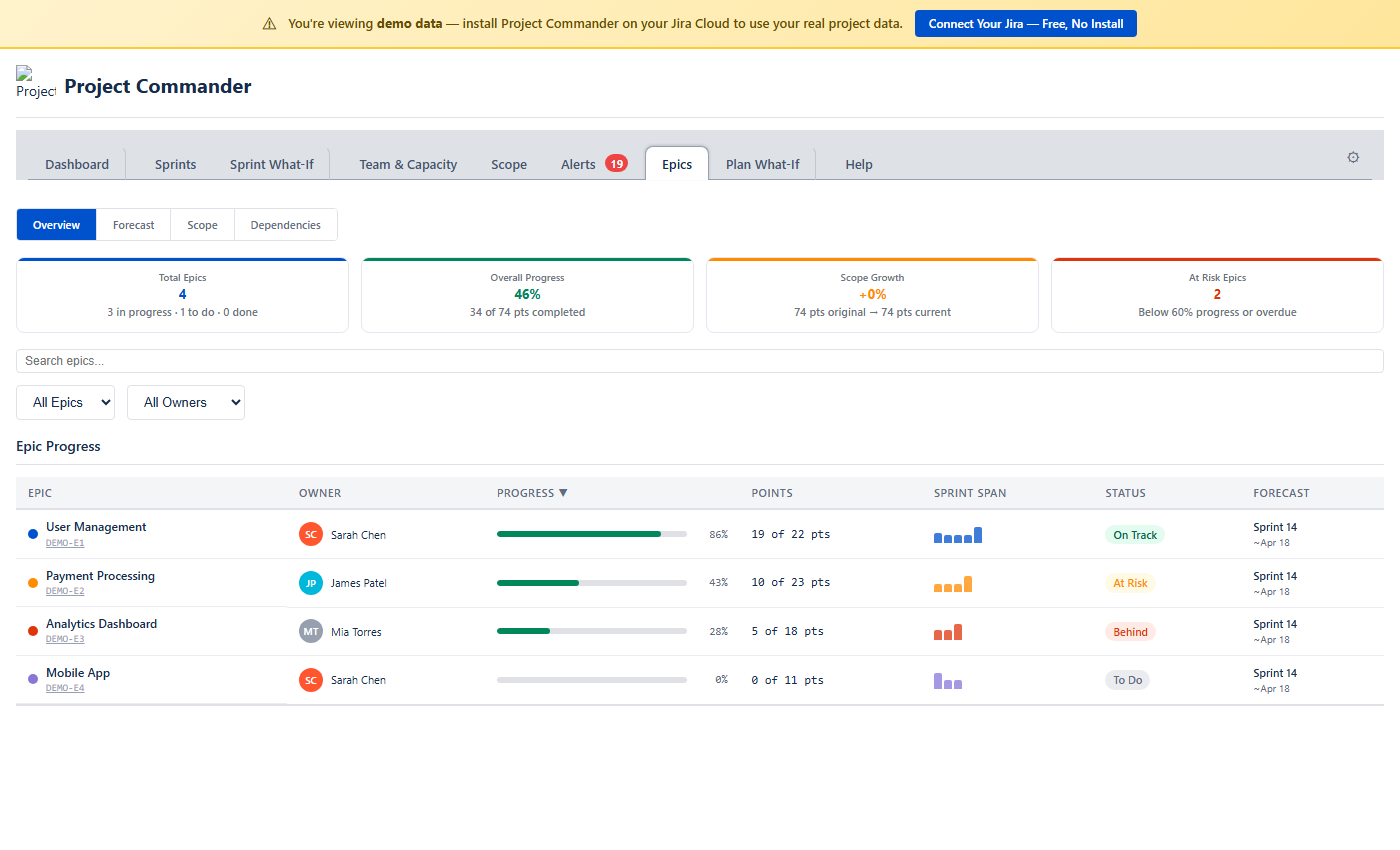The width and height of the screenshot is (1400, 850).
Task: Click the warning icon in the demo banner
Action: pyautogui.click(x=269, y=22)
